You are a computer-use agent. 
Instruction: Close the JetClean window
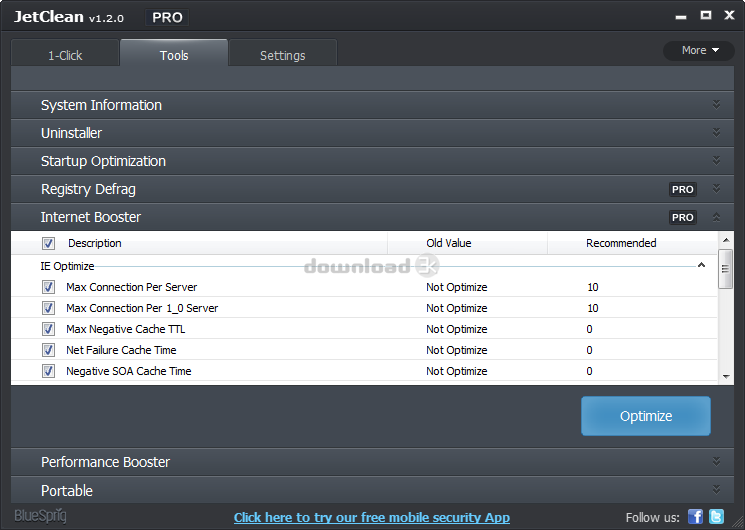[729, 15]
